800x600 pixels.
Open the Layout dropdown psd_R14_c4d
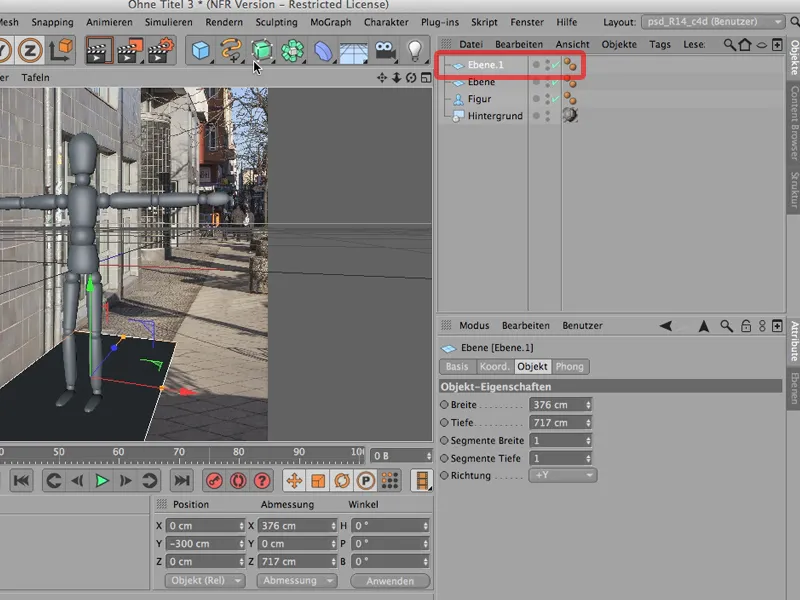coord(713,22)
